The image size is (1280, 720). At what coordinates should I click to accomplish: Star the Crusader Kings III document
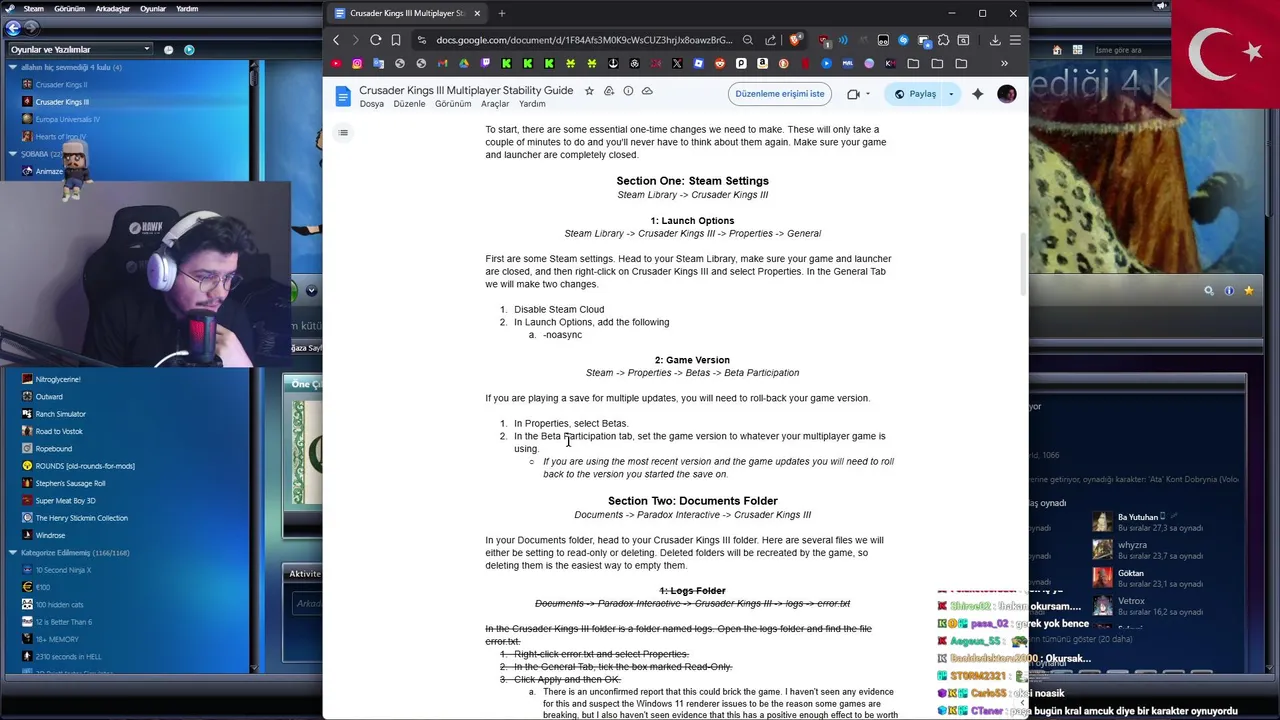click(x=589, y=91)
